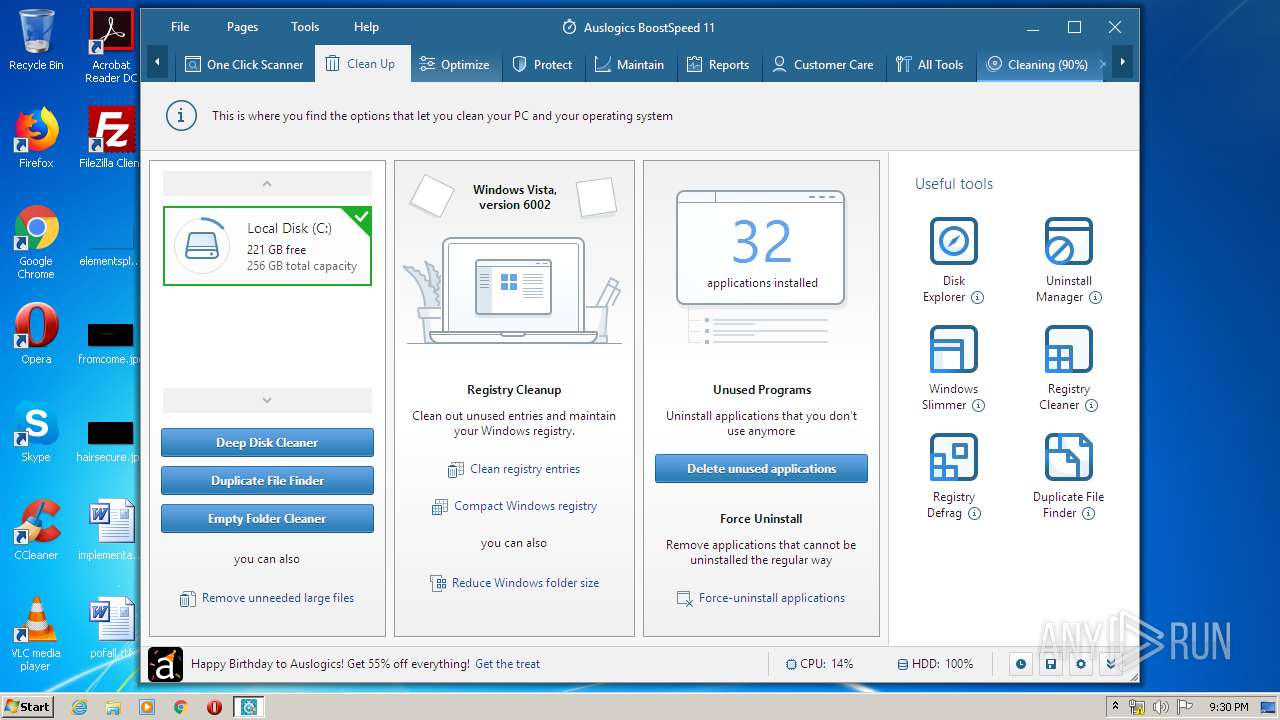Open the File menu
Screen dimensions: 1280x720
tap(180, 27)
